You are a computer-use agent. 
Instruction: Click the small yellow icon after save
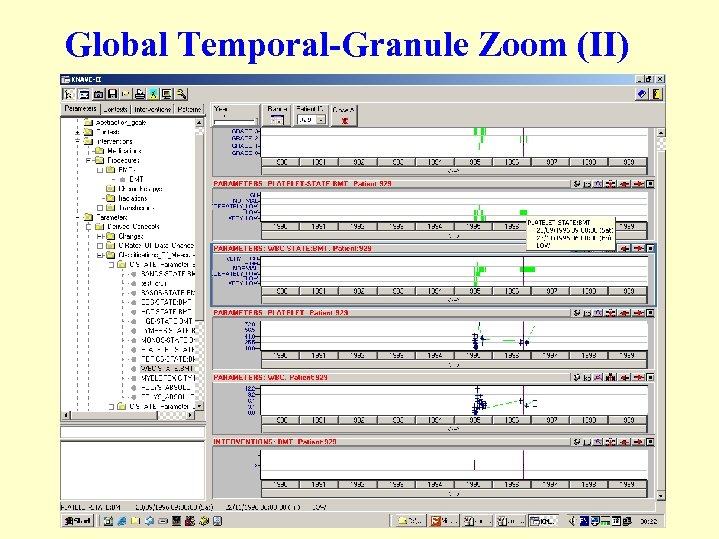pos(126,94)
